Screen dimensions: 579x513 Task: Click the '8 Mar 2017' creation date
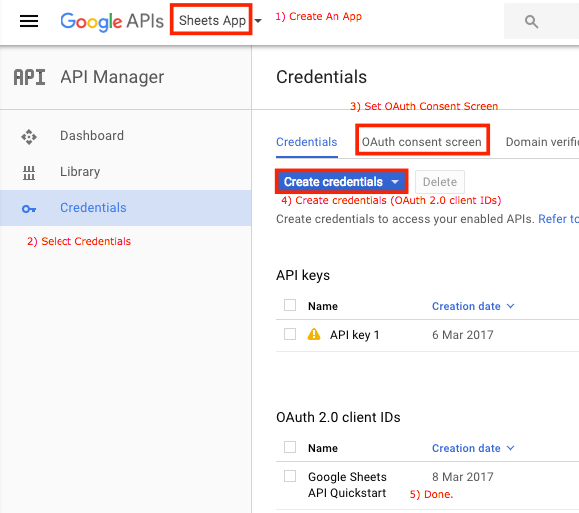click(x=463, y=477)
